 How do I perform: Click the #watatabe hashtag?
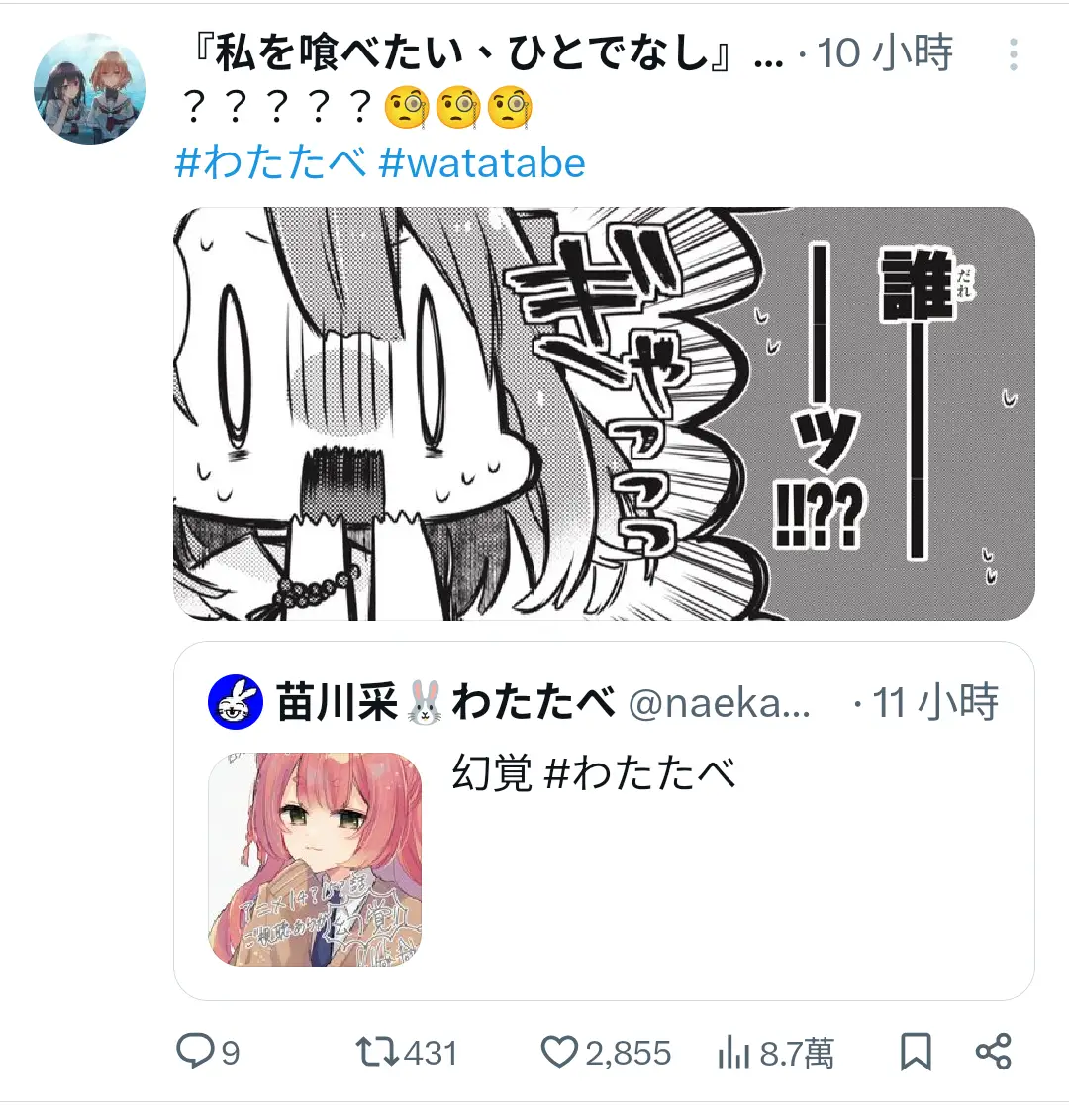tap(482, 162)
